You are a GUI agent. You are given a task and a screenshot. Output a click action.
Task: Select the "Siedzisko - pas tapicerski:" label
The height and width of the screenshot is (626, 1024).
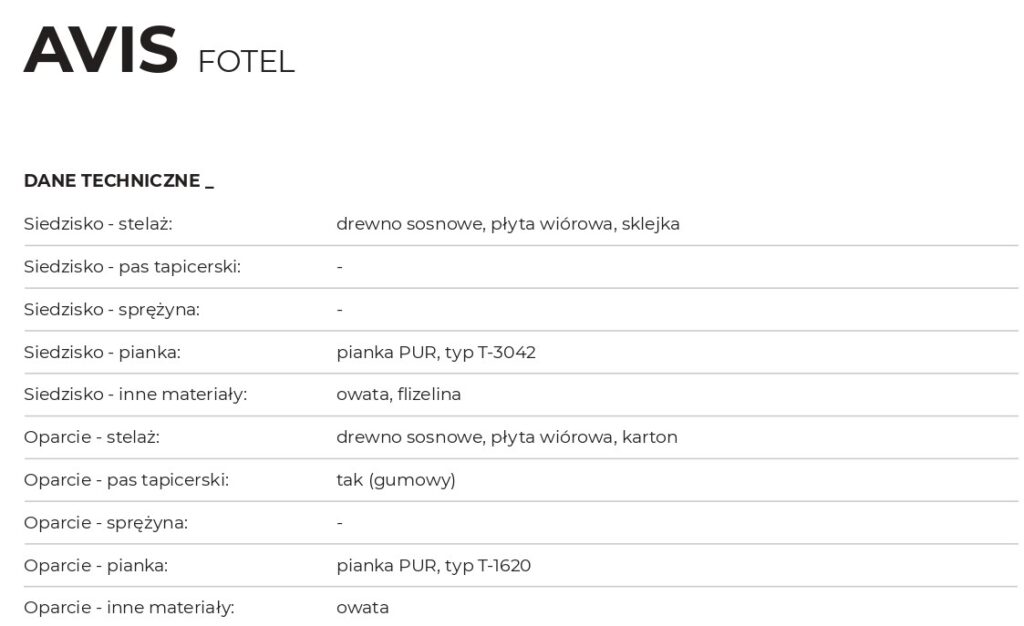click(x=132, y=267)
